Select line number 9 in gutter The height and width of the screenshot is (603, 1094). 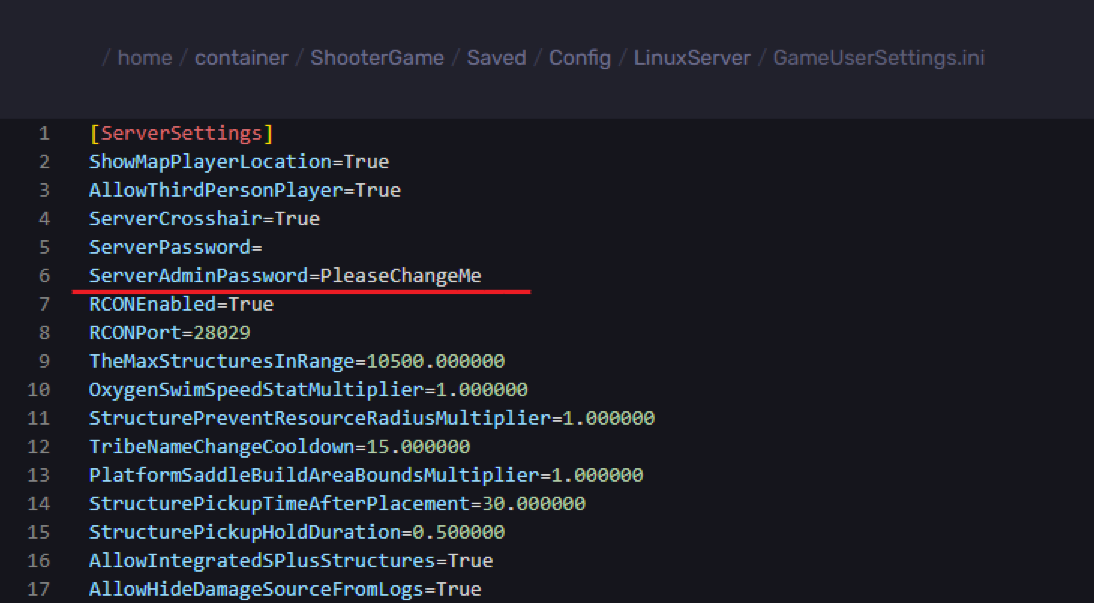click(x=44, y=361)
